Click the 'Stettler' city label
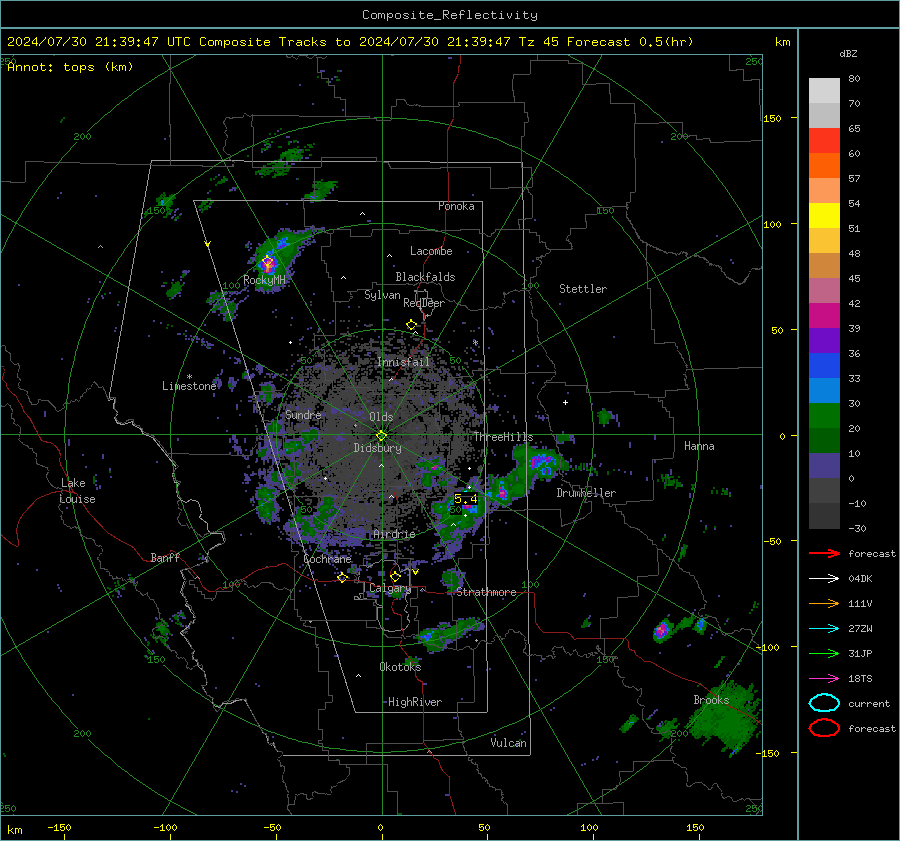This screenshot has height=841, width=900. tap(583, 289)
